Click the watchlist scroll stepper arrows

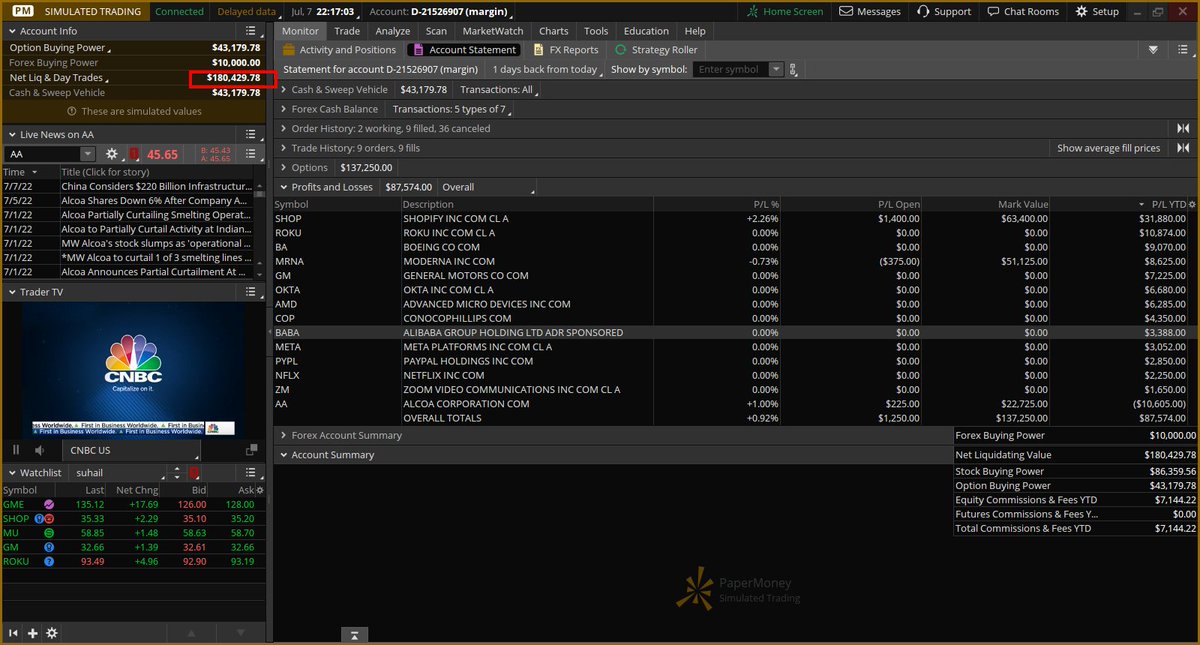[177, 472]
